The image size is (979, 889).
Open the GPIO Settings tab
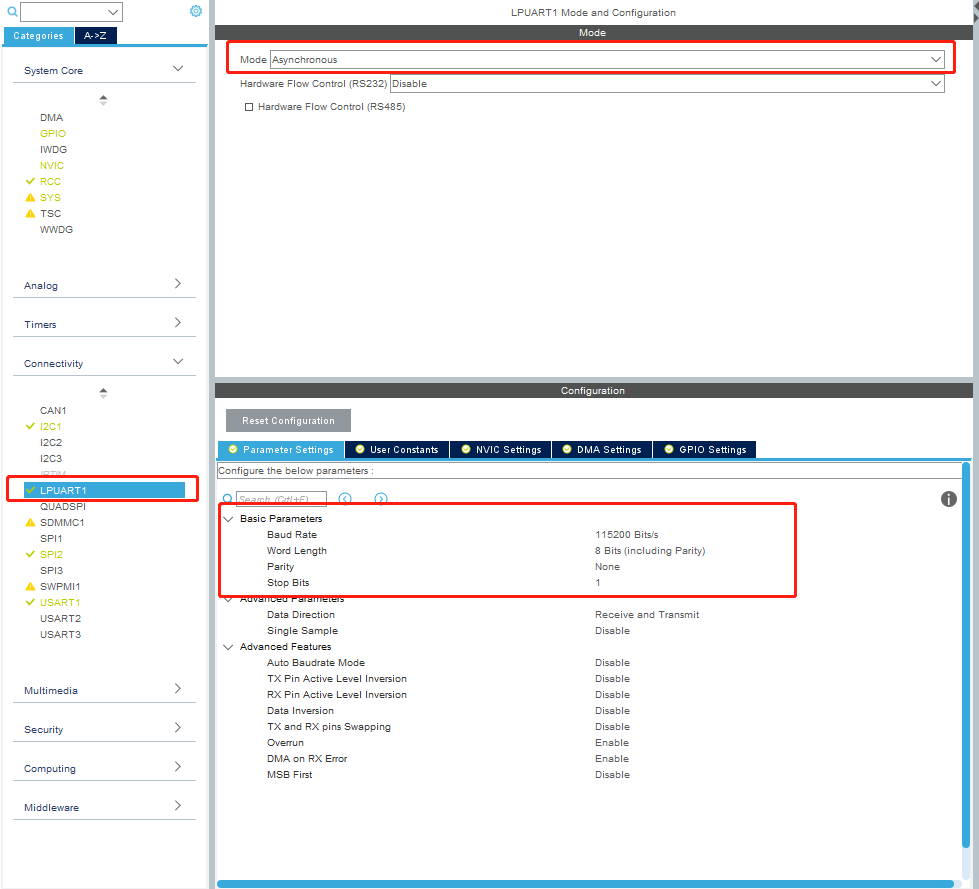(705, 449)
